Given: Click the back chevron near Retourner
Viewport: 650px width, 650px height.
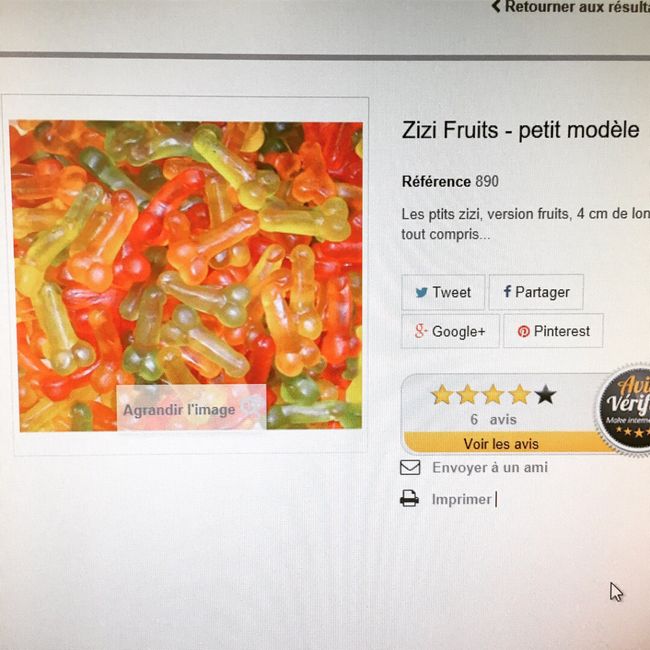Looking at the screenshot, I should [496, 6].
